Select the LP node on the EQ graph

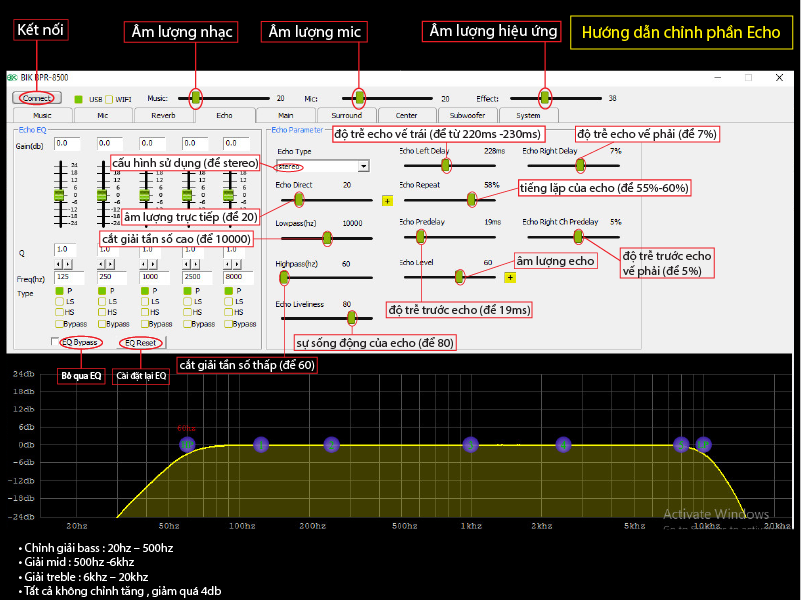tap(703, 445)
